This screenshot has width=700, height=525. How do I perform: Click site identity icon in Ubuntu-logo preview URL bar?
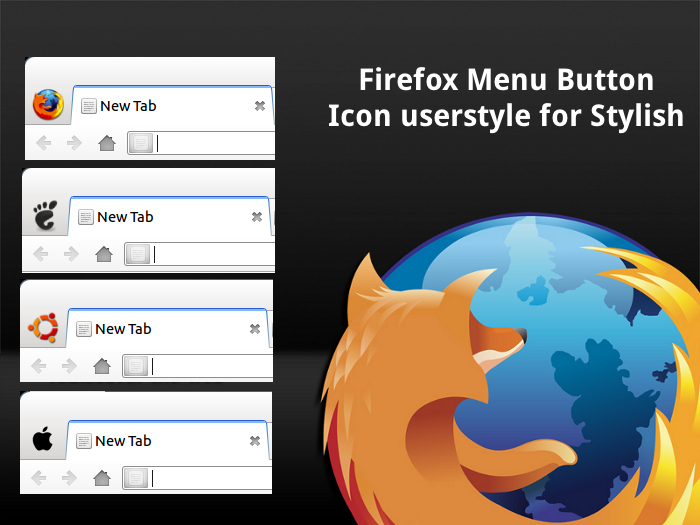tap(136, 366)
